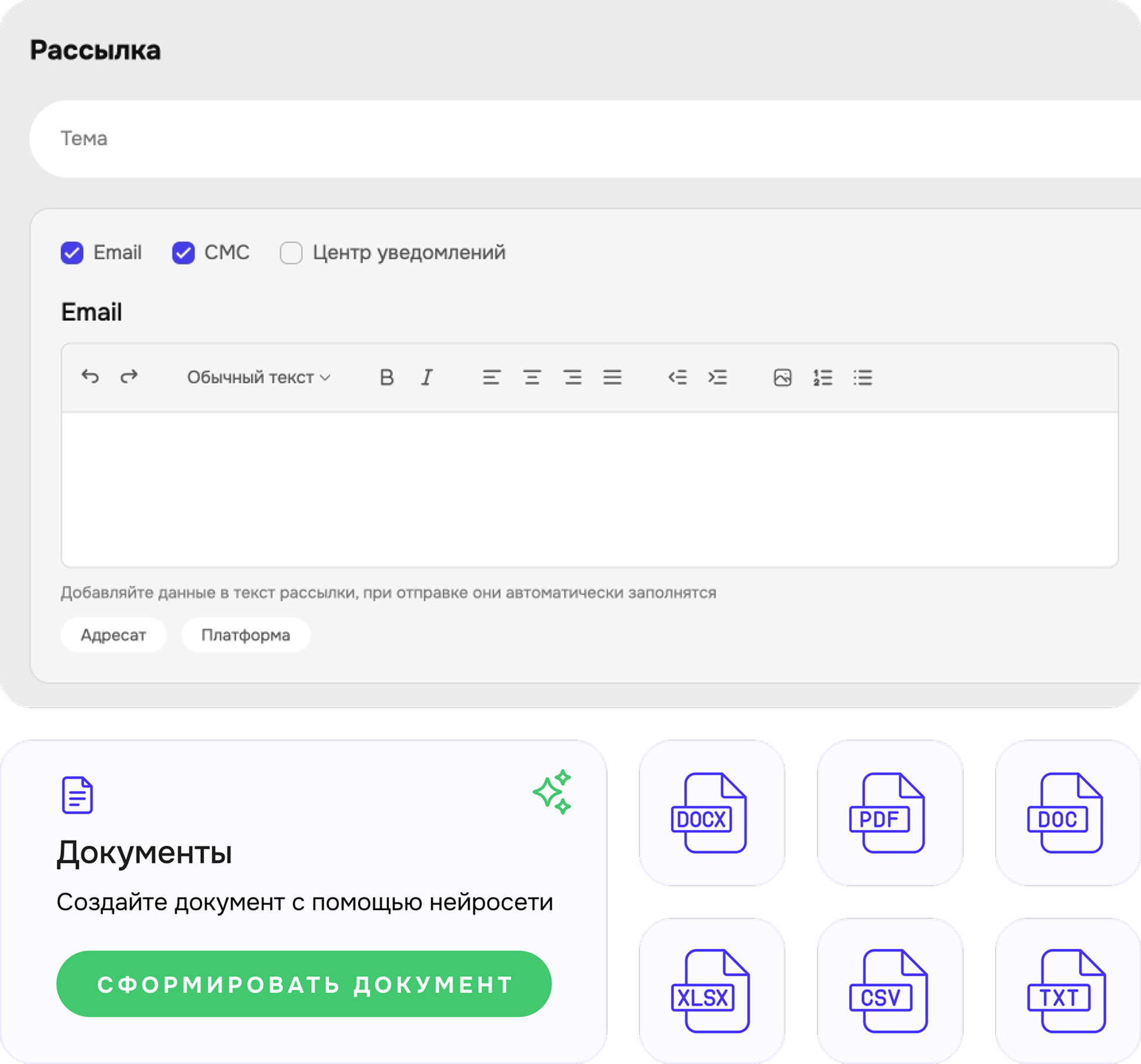Screen dimensions: 1141x1064
Task: Select the PDF file format tile
Action: [889, 813]
